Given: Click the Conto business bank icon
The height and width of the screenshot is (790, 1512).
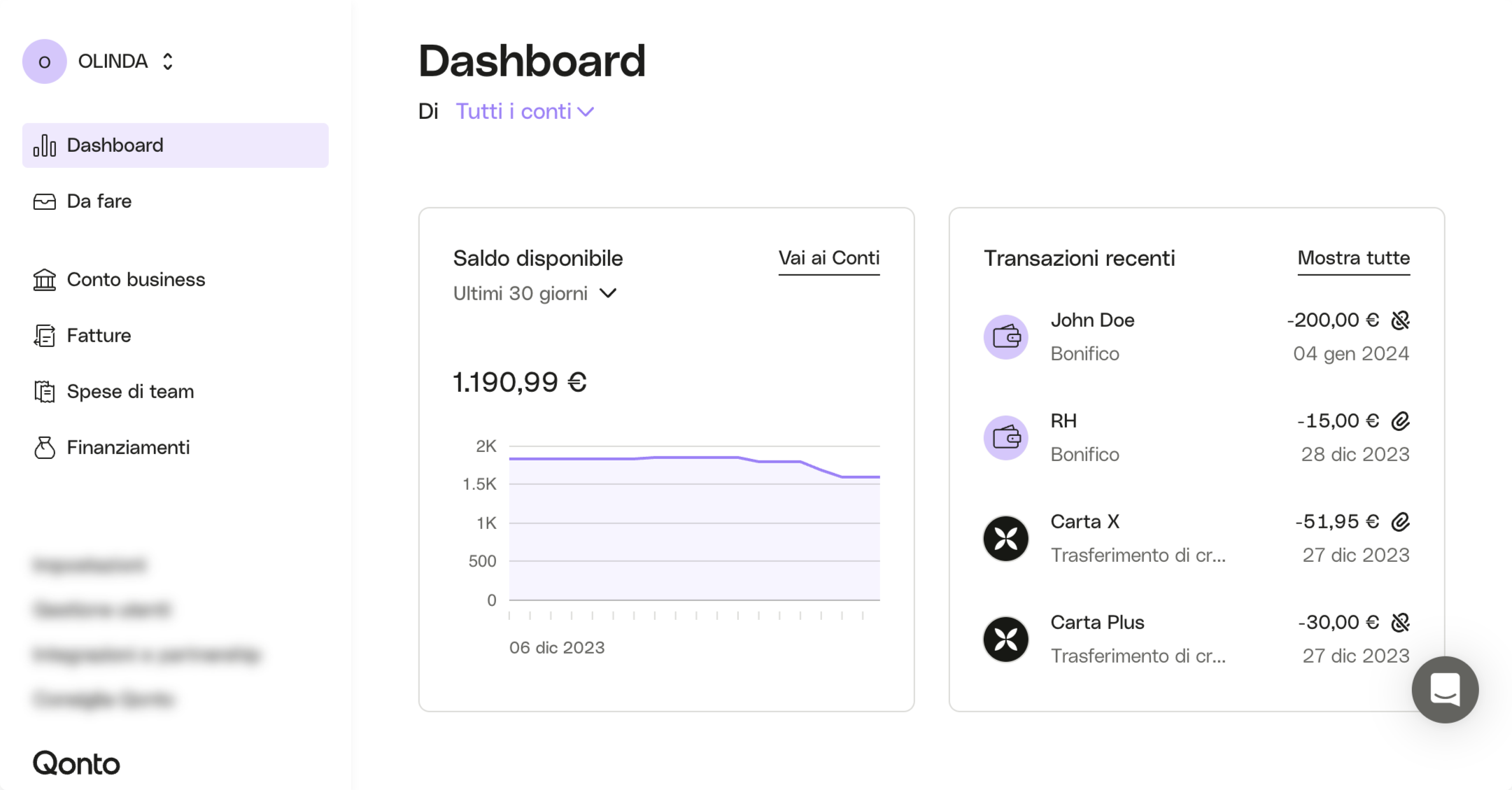Looking at the screenshot, I should [45, 280].
